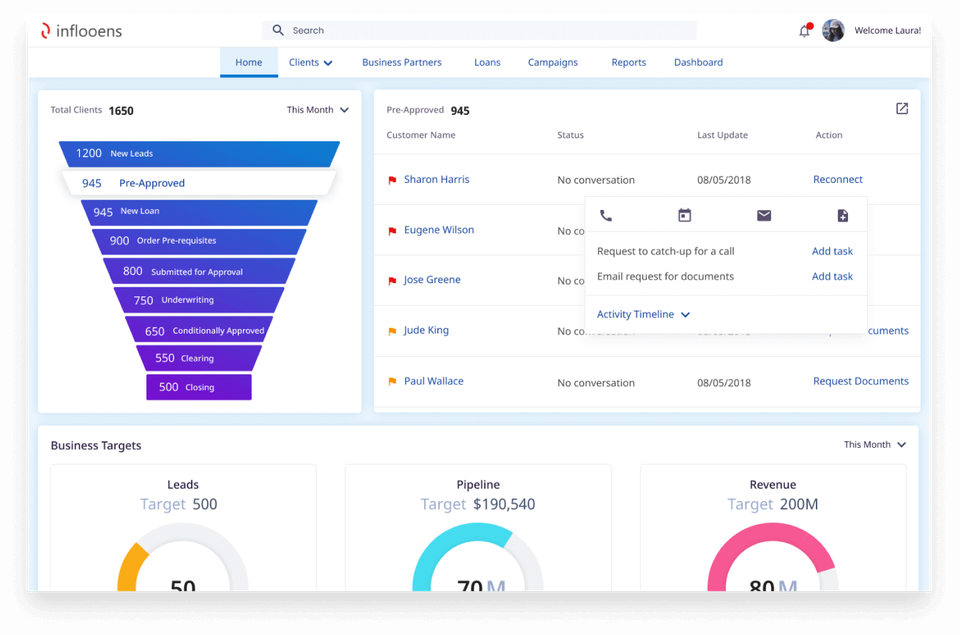Open Pre-Approved list in external view
The image size is (960, 635).
coord(902,109)
